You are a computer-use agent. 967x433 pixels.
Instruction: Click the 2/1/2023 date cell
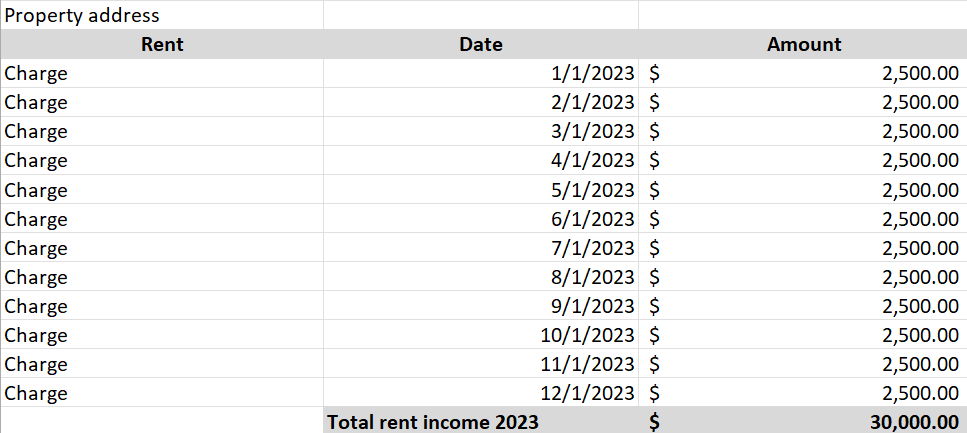tap(481, 102)
